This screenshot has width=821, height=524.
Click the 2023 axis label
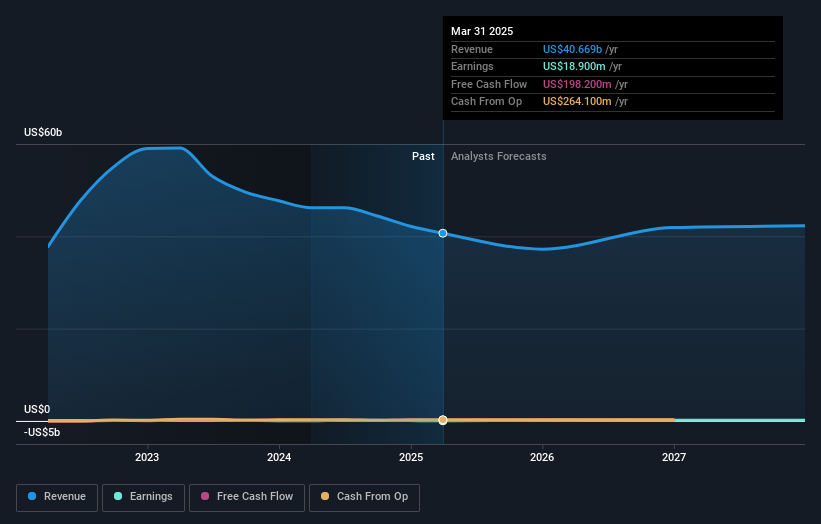click(x=147, y=457)
